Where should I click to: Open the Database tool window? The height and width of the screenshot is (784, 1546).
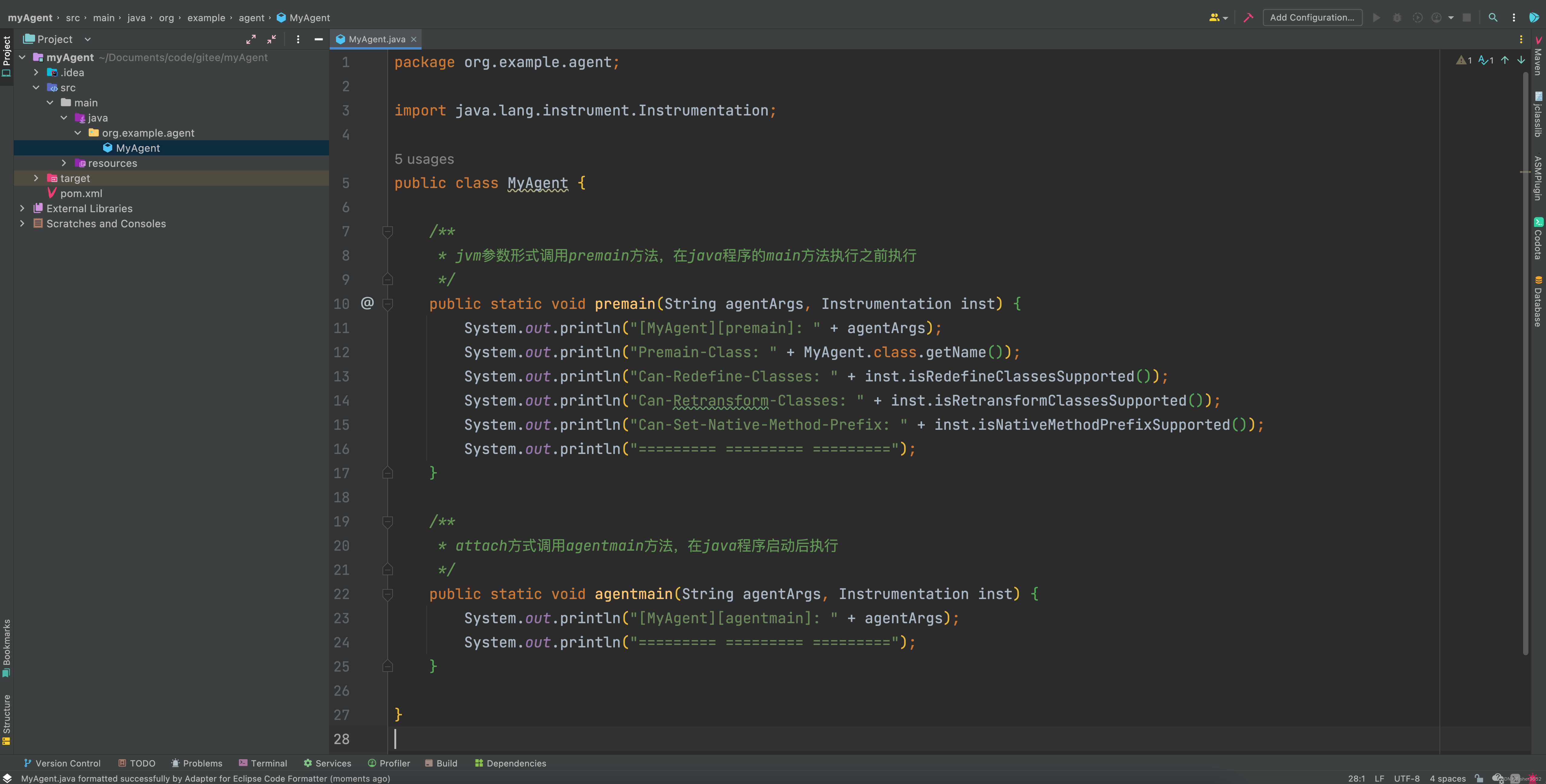click(x=1538, y=301)
